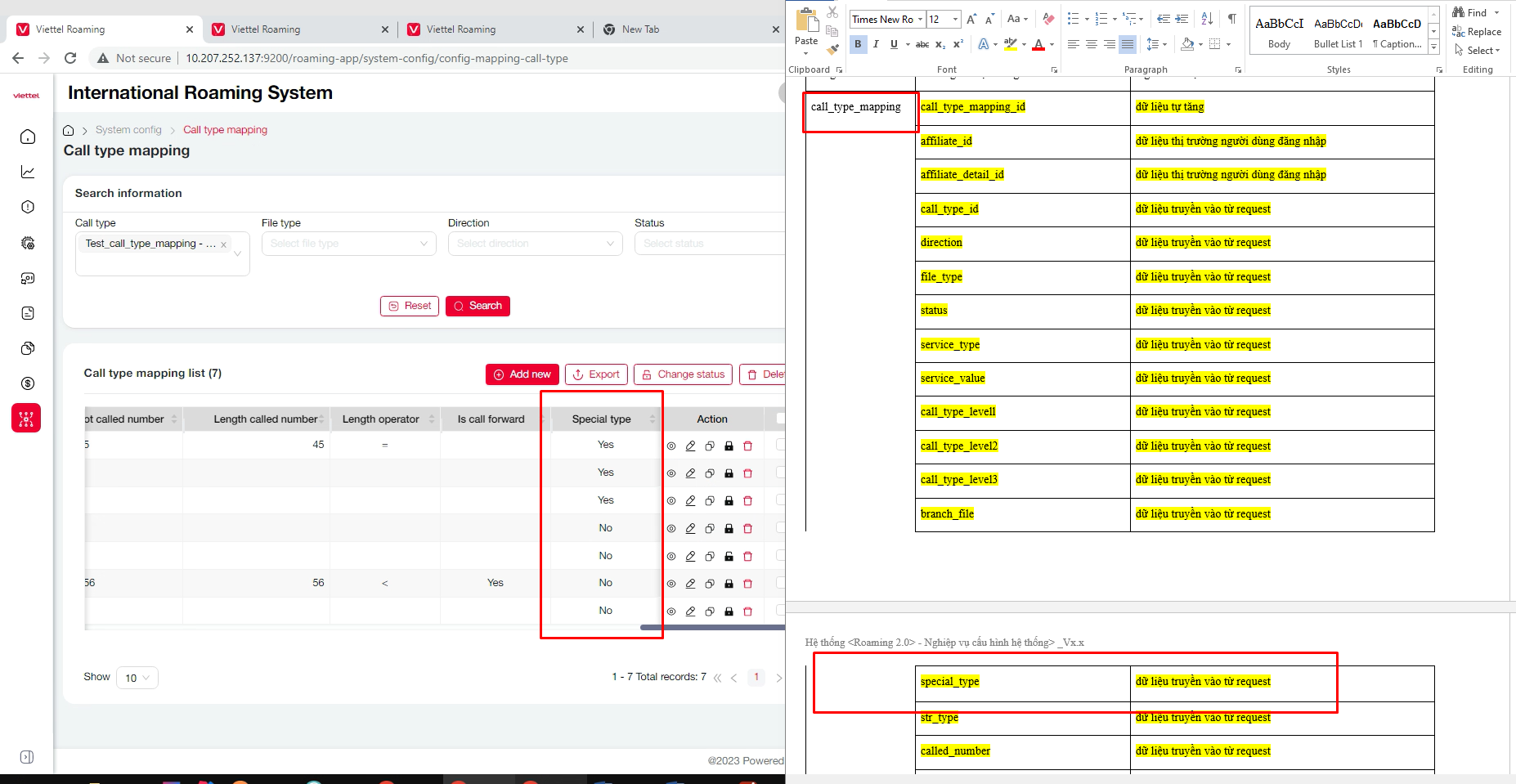Click the Format Painter brush in Word
The image size is (1516, 784).
pos(832,49)
